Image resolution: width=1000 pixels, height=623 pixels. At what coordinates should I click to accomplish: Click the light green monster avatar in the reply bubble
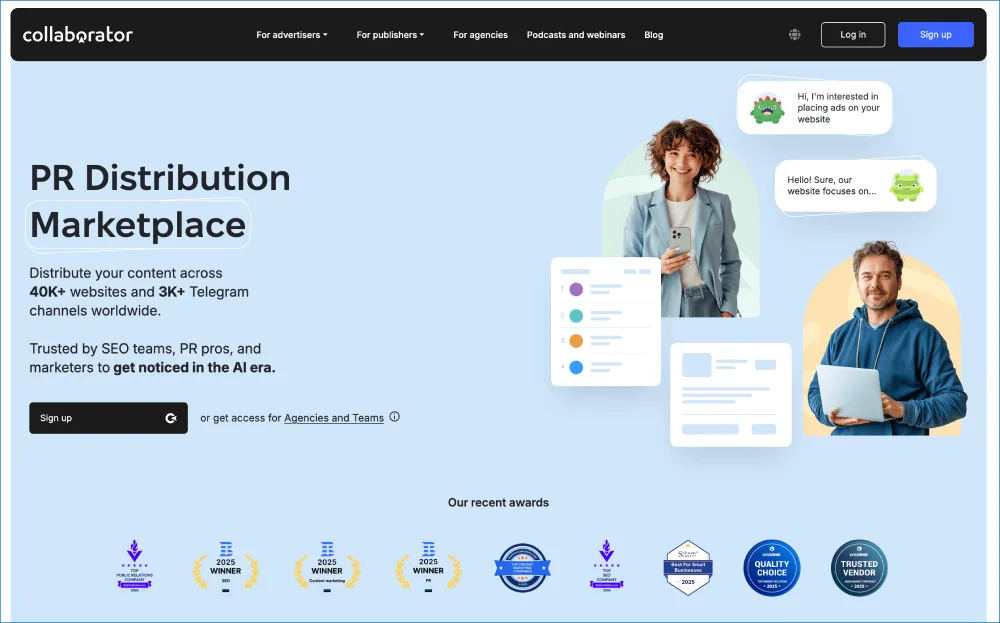point(906,186)
